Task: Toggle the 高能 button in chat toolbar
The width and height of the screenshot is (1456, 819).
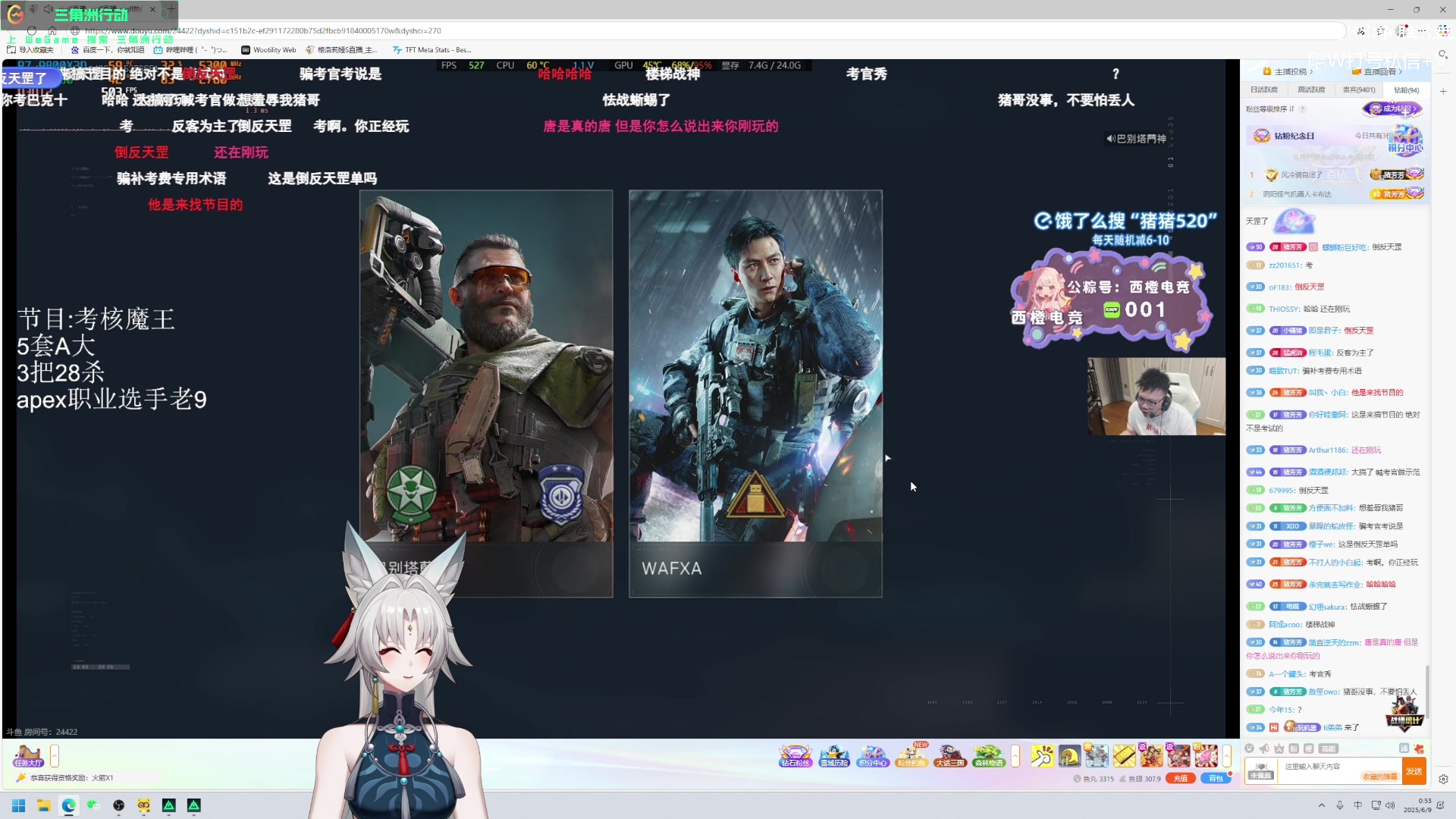Action: click(1329, 748)
